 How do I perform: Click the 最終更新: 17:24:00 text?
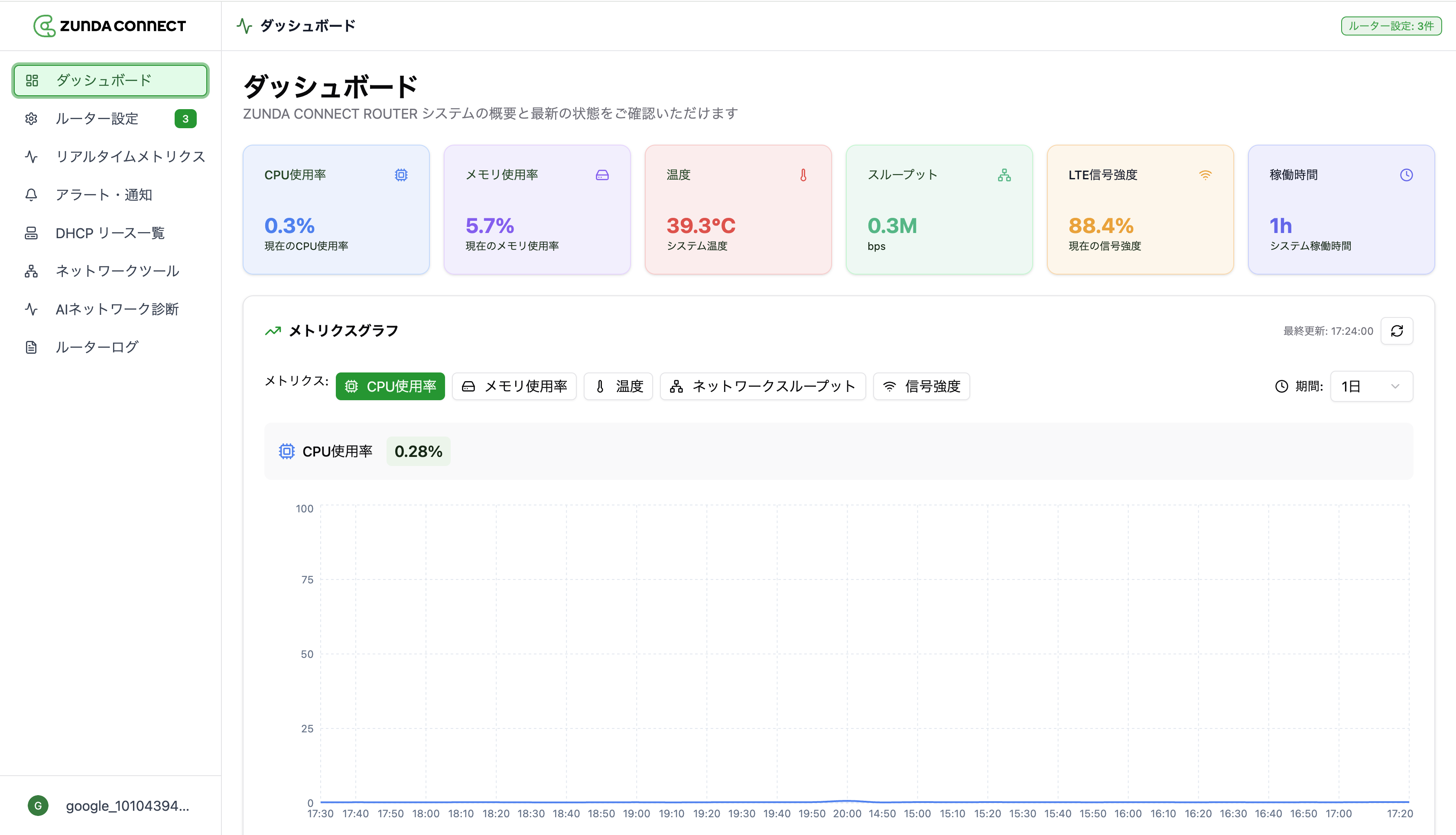(x=1328, y=331)
